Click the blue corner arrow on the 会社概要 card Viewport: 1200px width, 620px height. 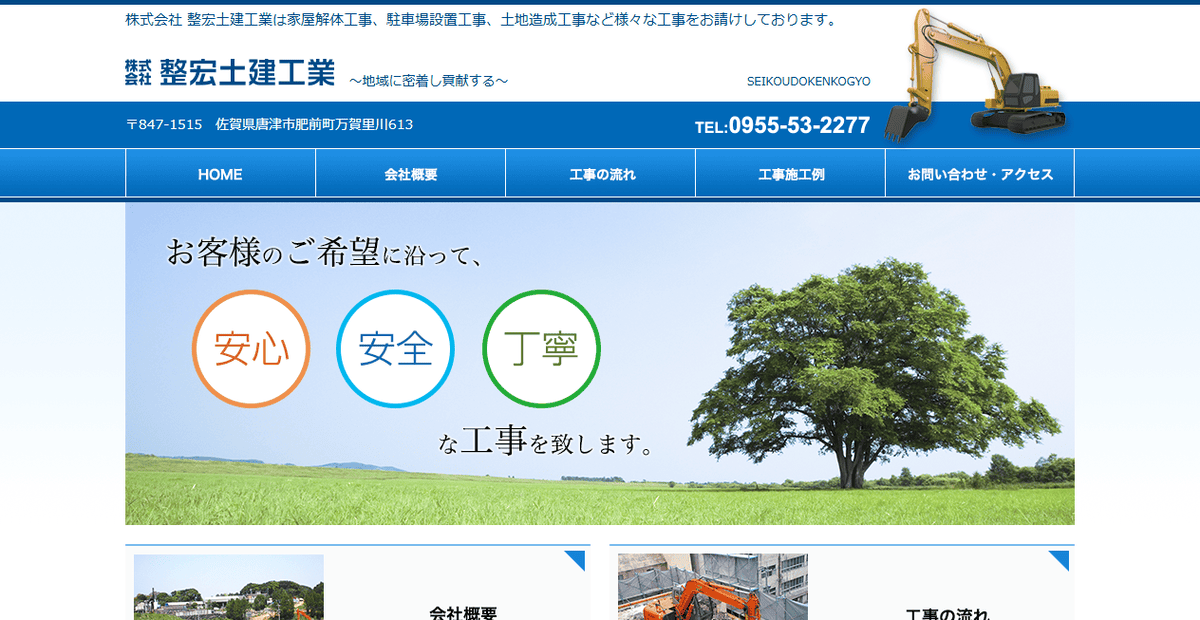coord(578,557)
